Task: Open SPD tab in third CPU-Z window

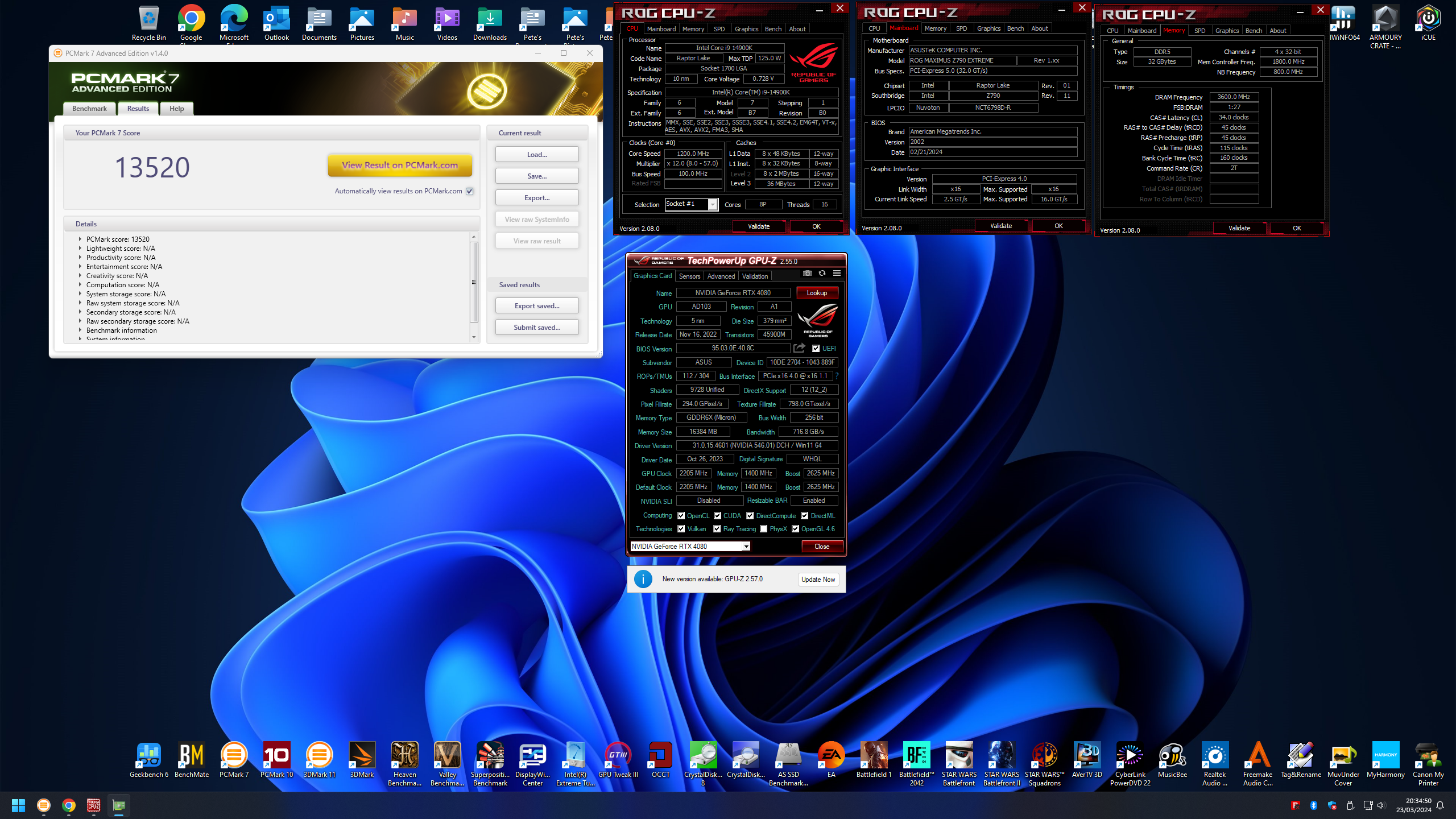Action: coord(1199,31)
